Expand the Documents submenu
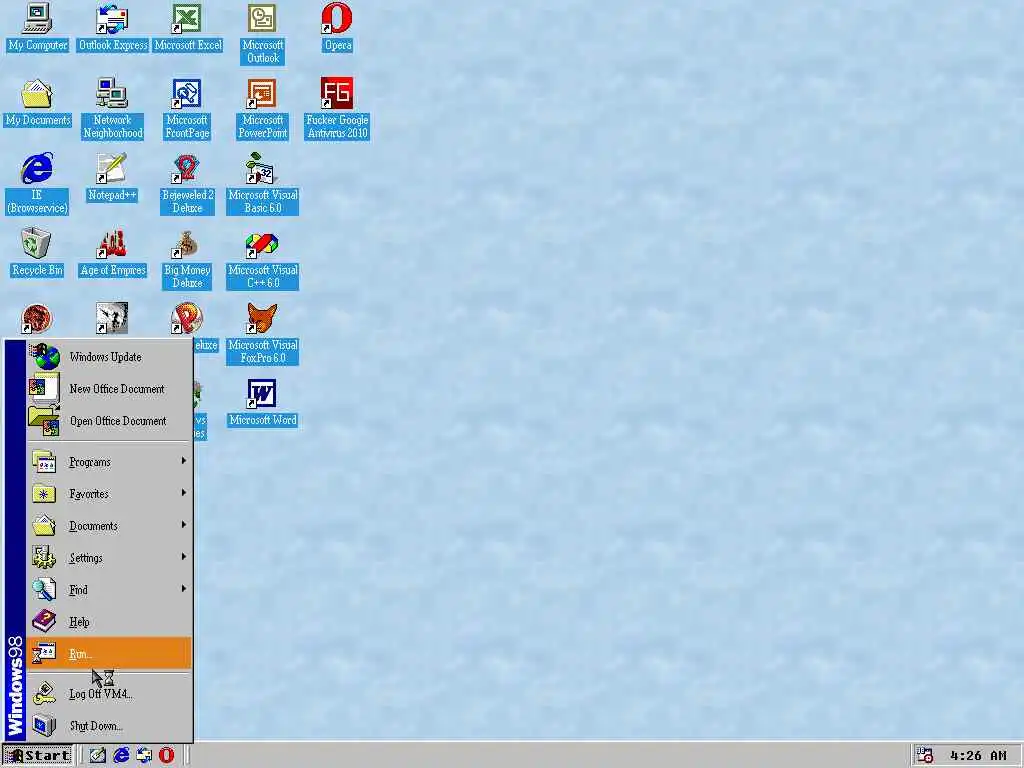The width and height of the screenshot is (1024, 768). click(109, 526)
